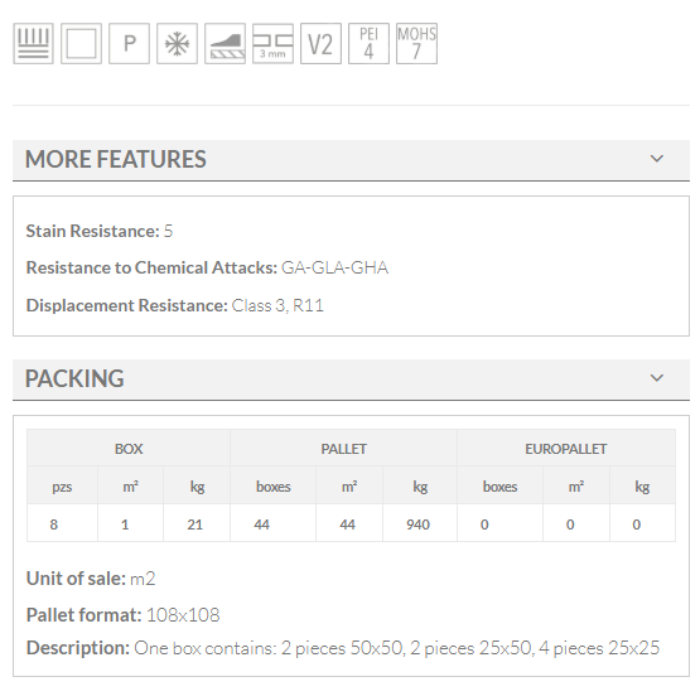The image size is (700, 700).
Task: Click the Displacement Resistance label
Action: pyautogui.click(x=127, y=305)
